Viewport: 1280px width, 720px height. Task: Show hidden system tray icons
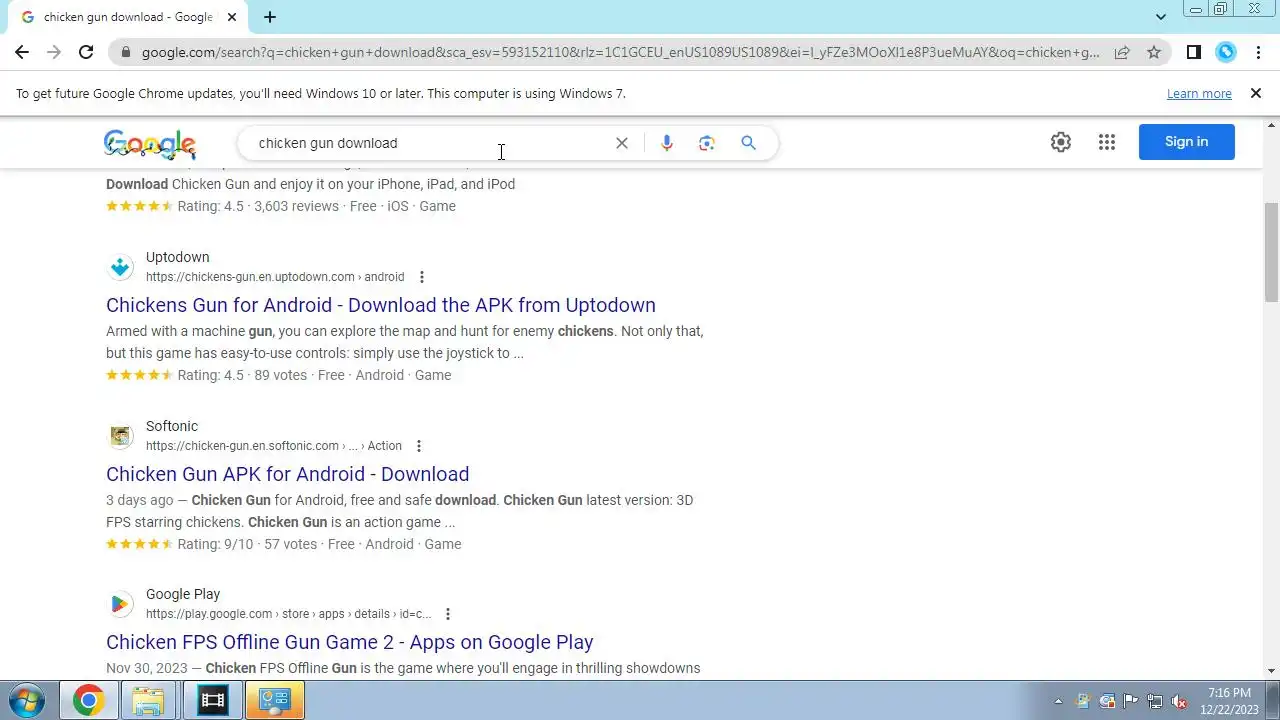coord(1058,701)
